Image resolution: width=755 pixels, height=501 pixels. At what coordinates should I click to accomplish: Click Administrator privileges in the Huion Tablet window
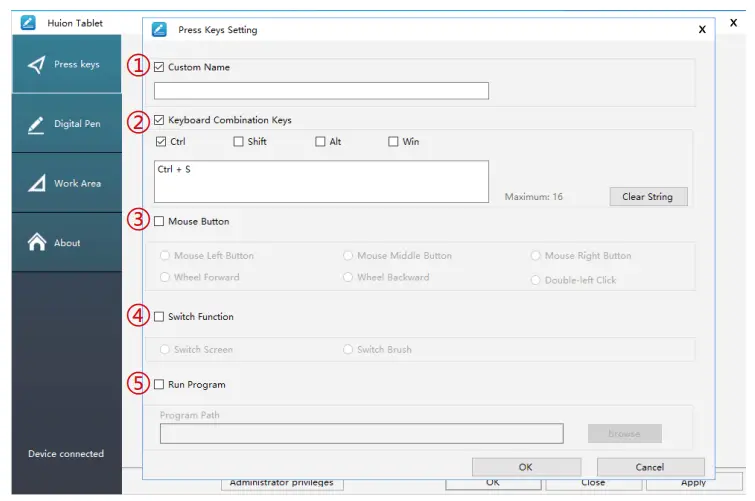(x=282, y=483)
